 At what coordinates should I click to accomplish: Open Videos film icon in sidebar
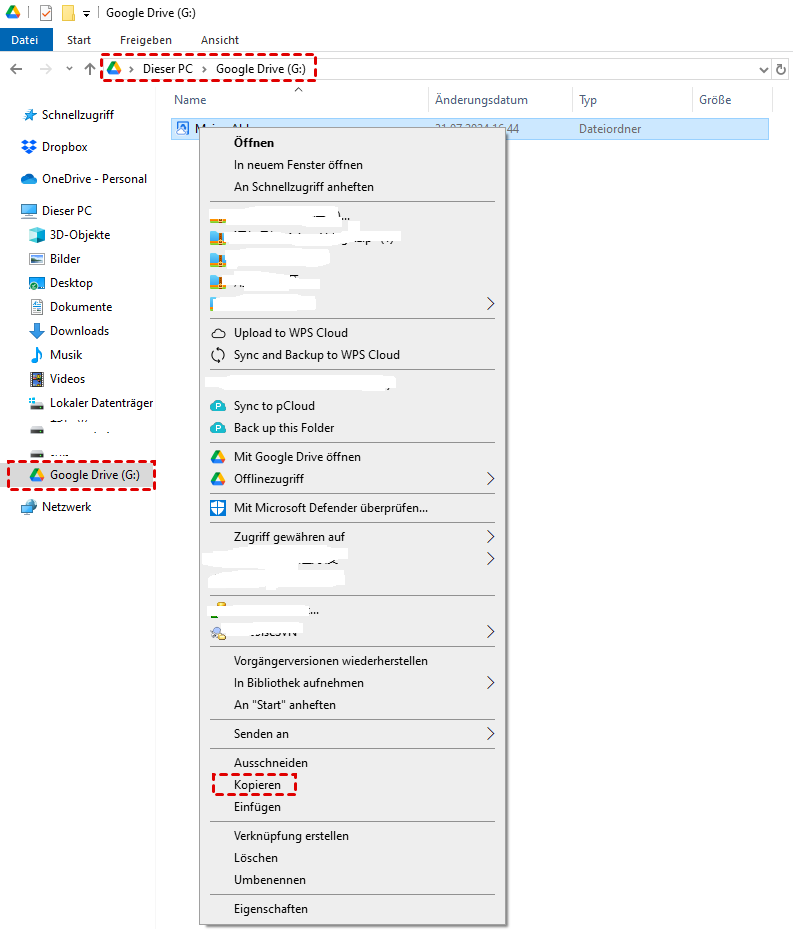(37, 379)
